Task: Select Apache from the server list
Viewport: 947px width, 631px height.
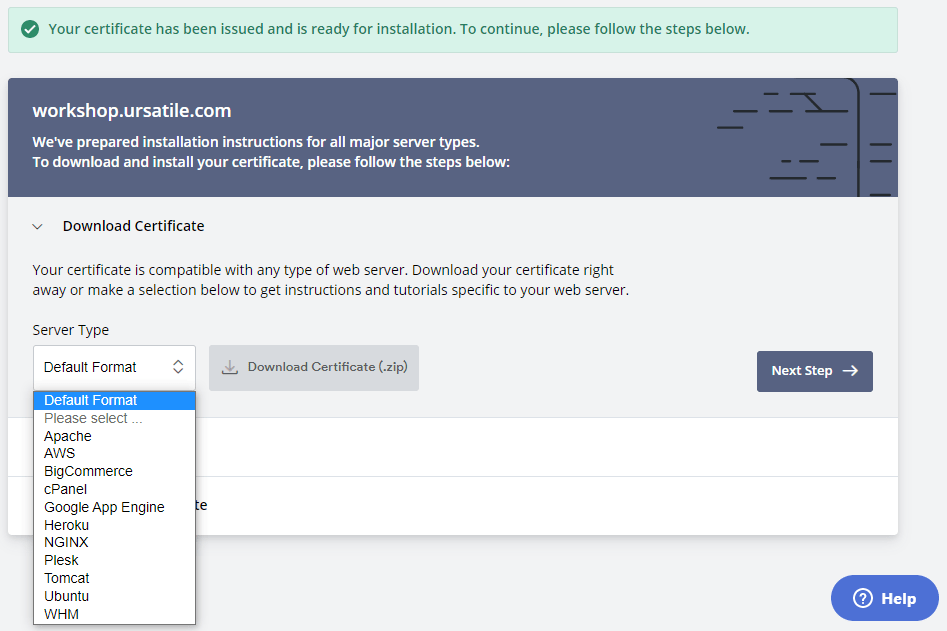Action: tap(67, 435)
